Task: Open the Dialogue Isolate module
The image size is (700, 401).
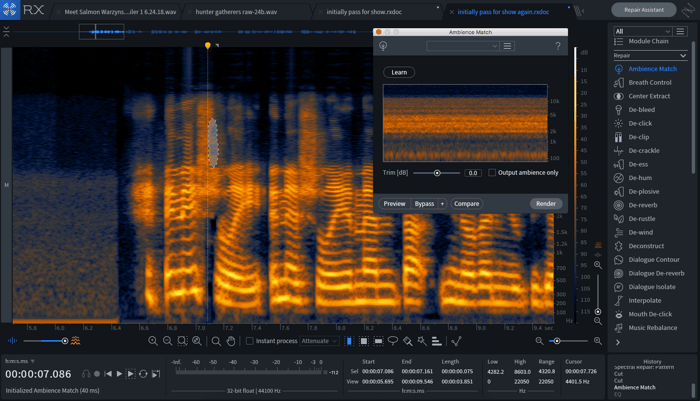Action: point(652,287)
